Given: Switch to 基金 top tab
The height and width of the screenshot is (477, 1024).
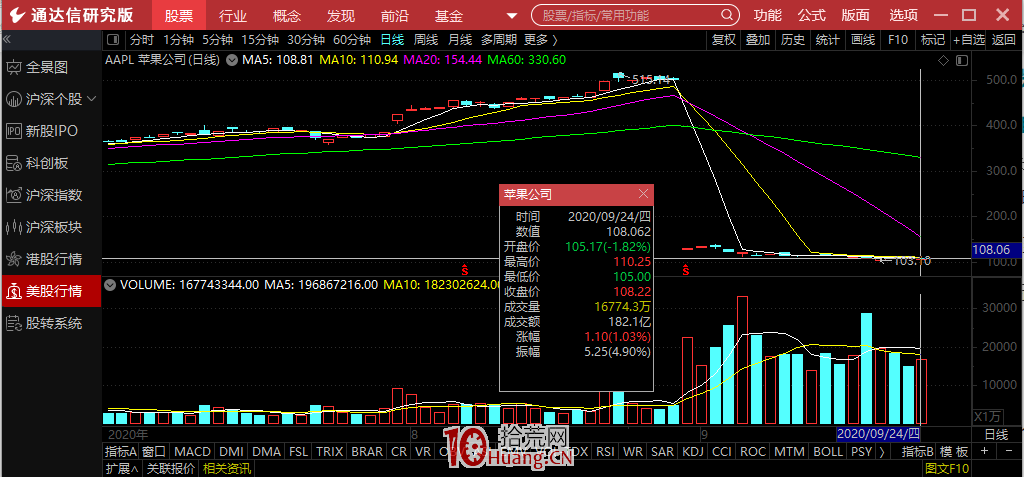Looking at the screenshot, I should click(x=449, y=15).
